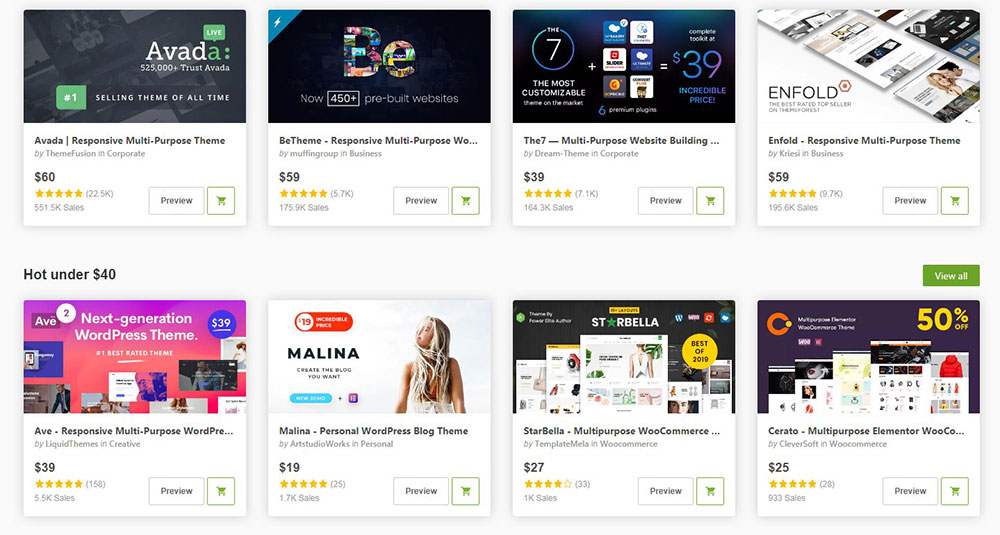Image resolution: width=1000 pixels, height=535 pixels.
Task: Open Enfold - Responsive Multi-Purpose Theme title
Action: tap(864, 140)
